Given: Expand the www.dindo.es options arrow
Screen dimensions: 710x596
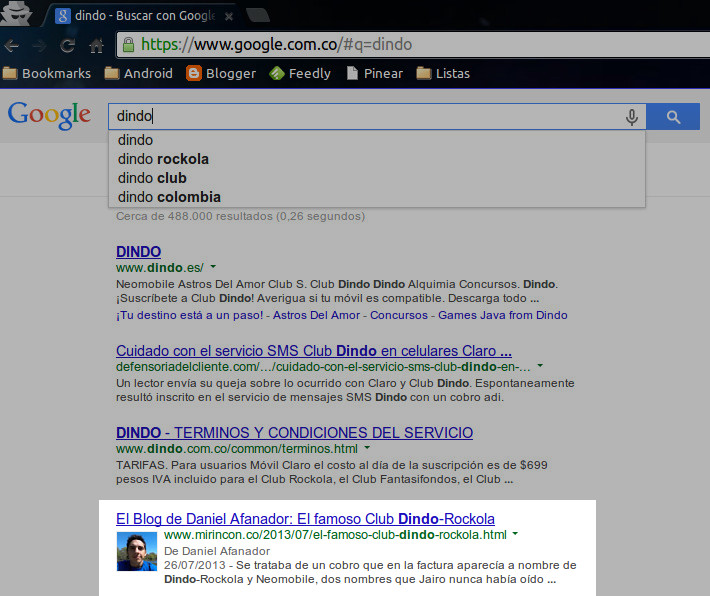Looking at the screenshot, I should point(213,267).
